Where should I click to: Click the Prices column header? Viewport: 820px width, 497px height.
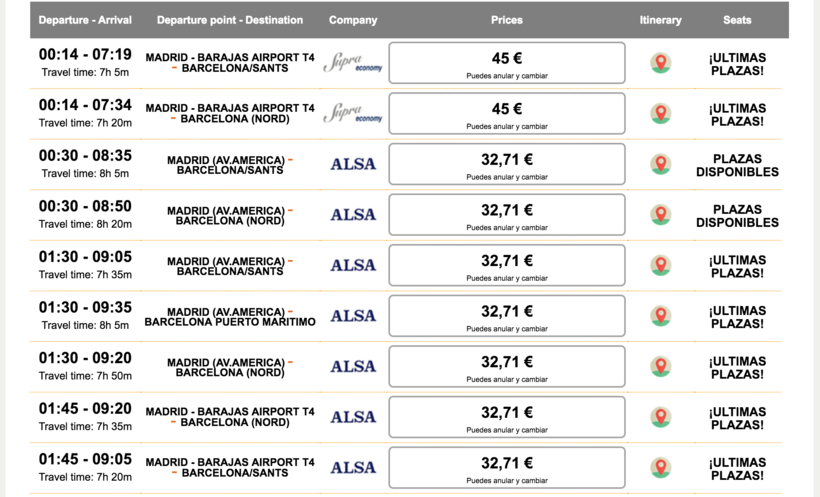coord(507,20)
